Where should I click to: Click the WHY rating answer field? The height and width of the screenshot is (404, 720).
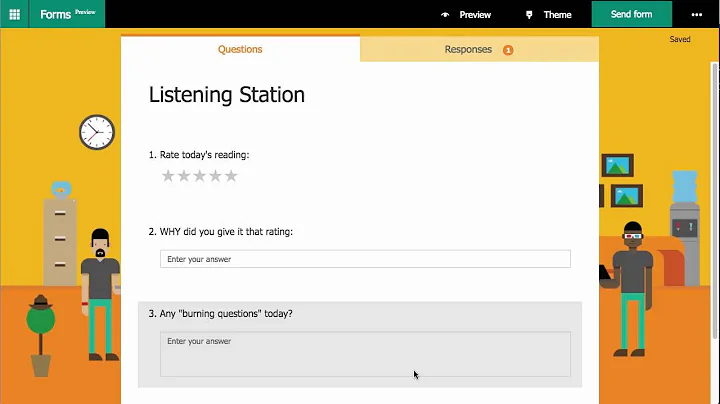(x=365, y=259)
